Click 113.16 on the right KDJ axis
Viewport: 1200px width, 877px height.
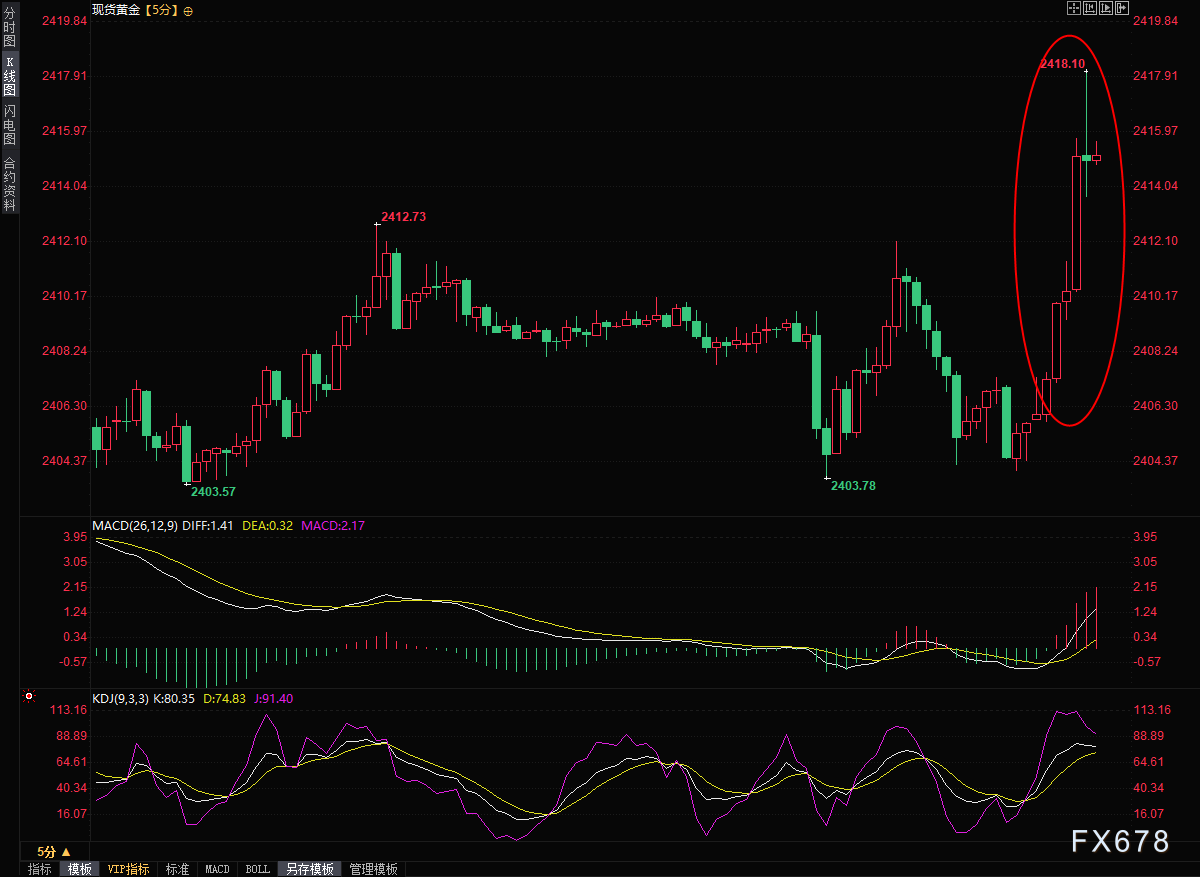tap(1151, 710)
